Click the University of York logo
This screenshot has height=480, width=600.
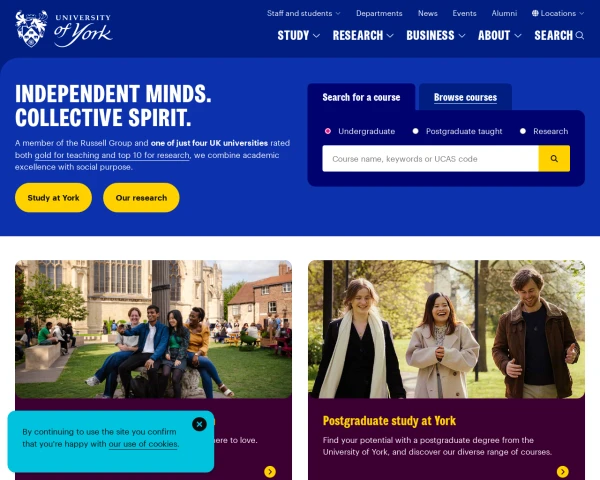64,29
